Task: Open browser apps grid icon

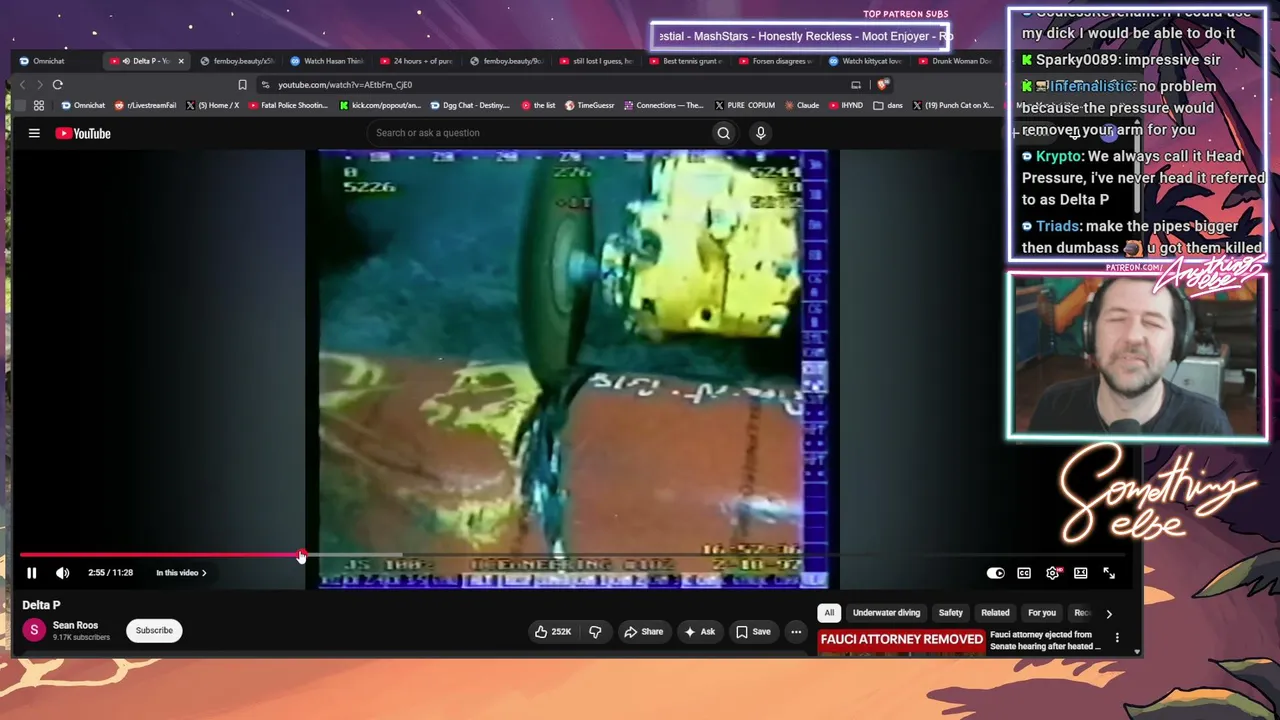Action: (x=39, y=105)
